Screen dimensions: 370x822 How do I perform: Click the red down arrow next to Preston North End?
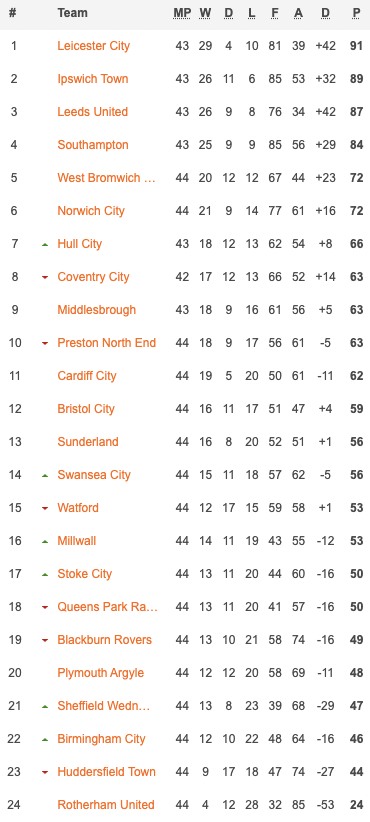click(x=45, y=343)
